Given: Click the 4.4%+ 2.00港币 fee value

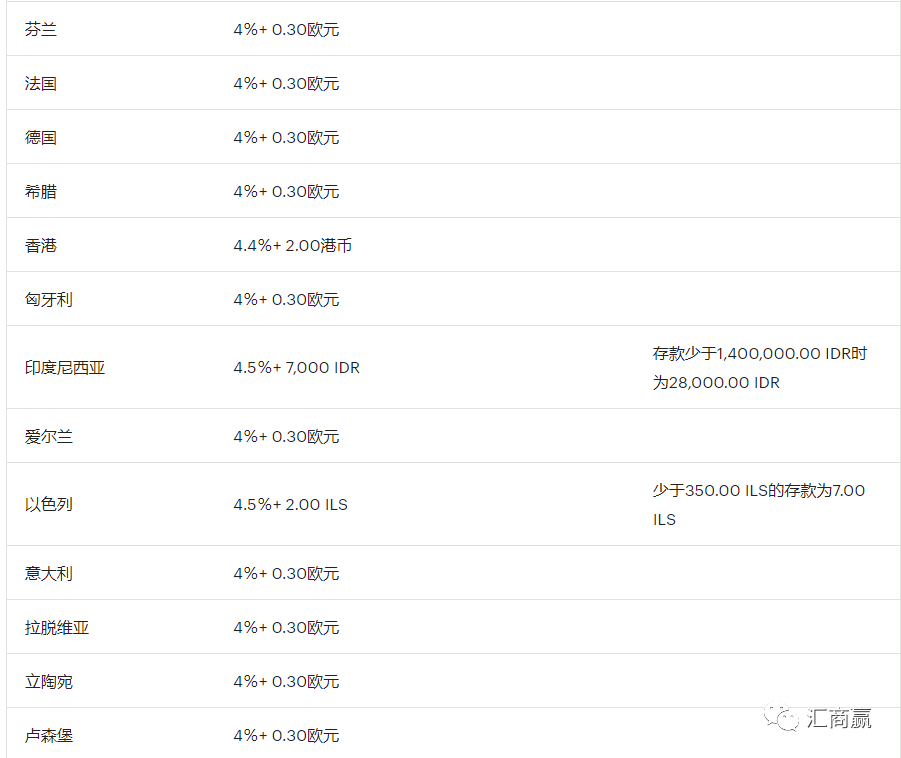Looking at the screenshot, I should (x=292, y=245).
